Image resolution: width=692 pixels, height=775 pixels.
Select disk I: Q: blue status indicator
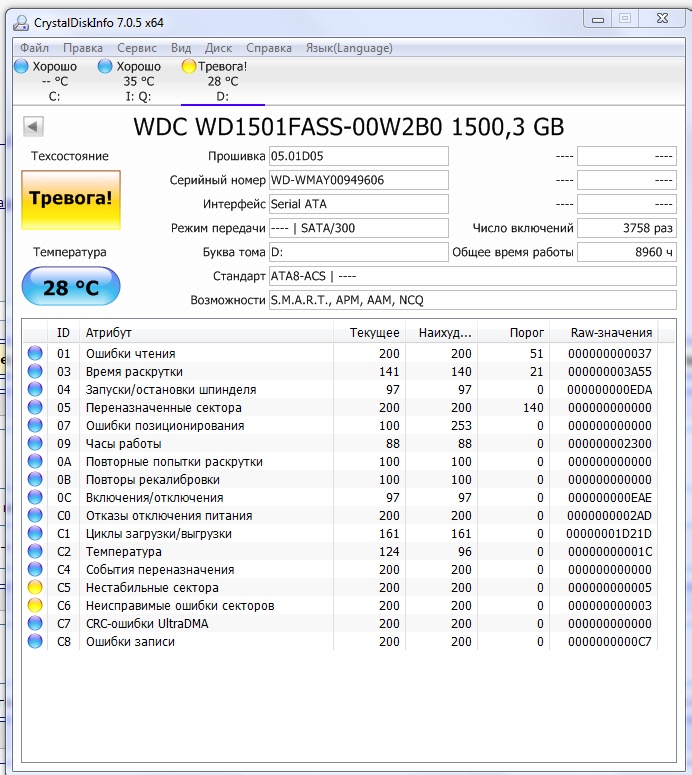(x=105, y=66)
